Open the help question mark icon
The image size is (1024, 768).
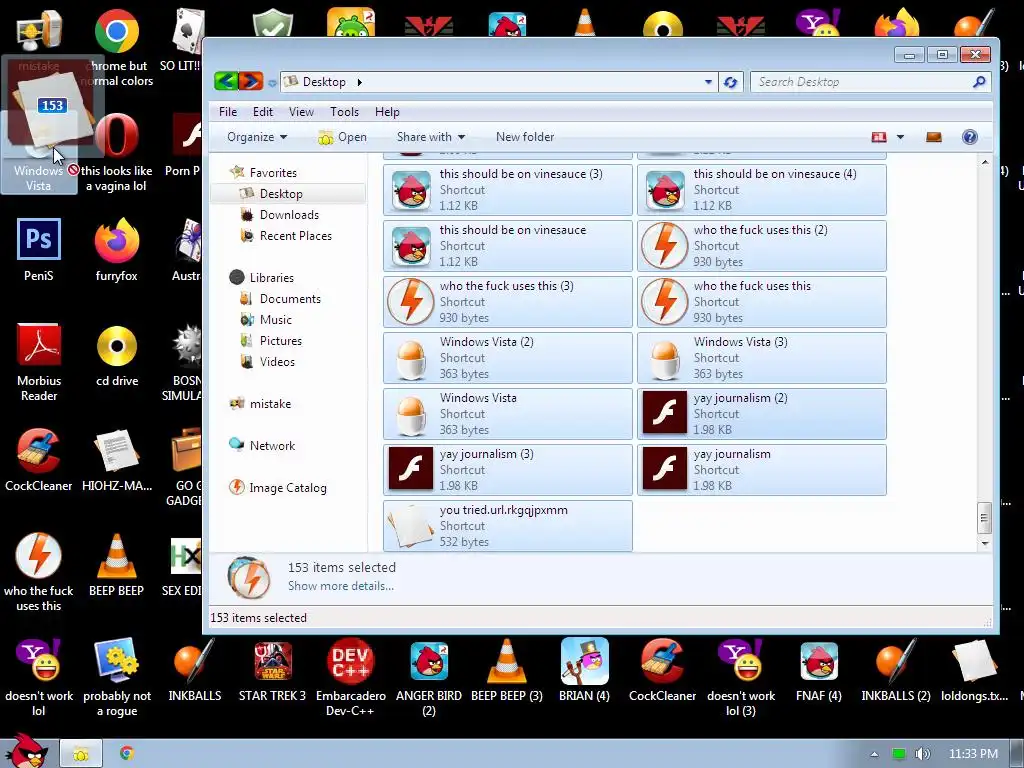970,136
